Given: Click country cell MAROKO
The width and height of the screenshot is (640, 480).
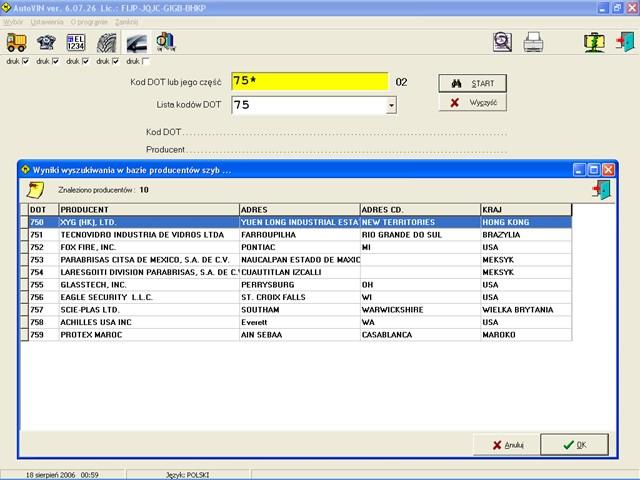Looking at the screenshot, I should [x=526, y=335].
